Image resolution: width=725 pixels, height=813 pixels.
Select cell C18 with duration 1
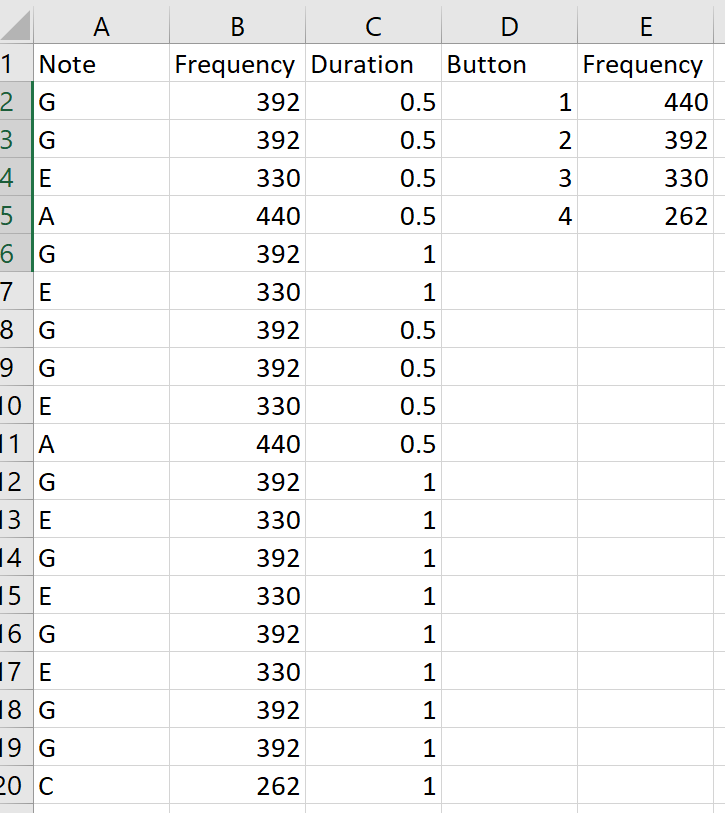[373, 709]
